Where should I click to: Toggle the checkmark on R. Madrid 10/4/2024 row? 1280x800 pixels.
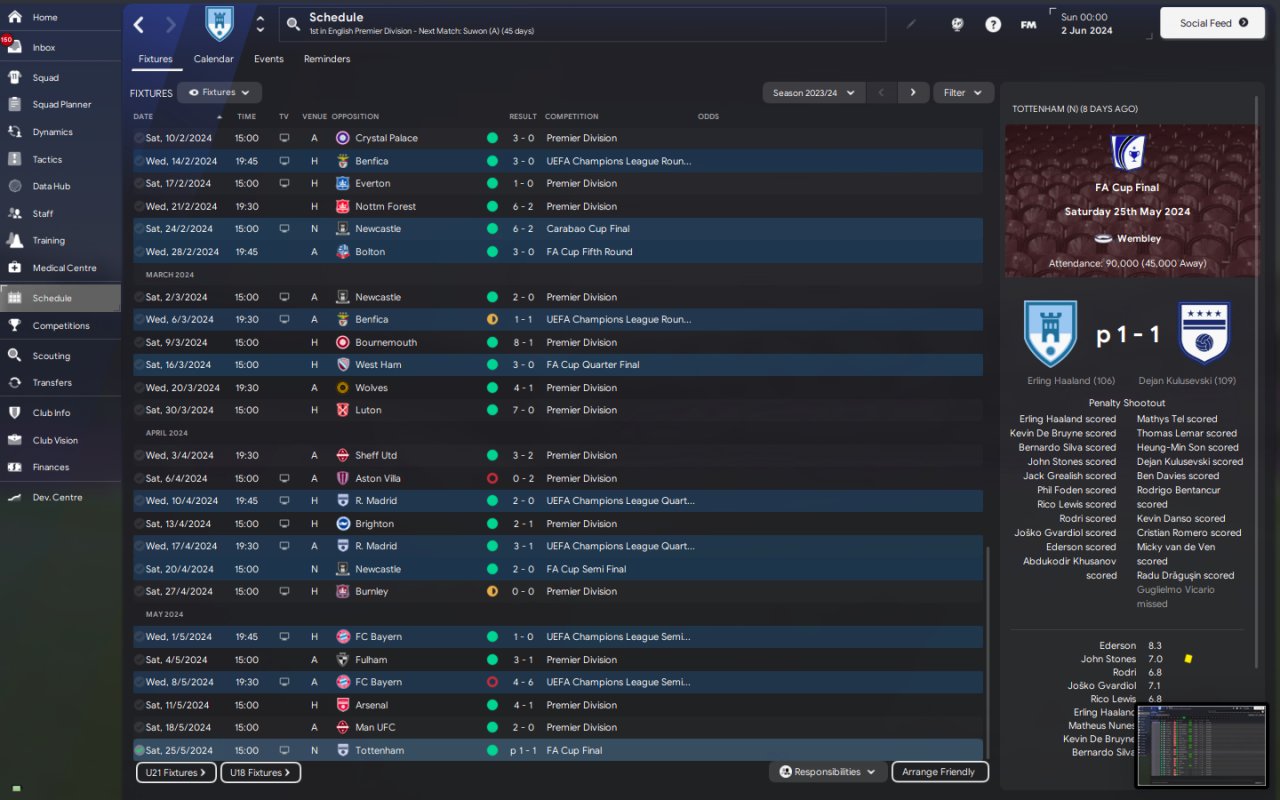point(139,501)
